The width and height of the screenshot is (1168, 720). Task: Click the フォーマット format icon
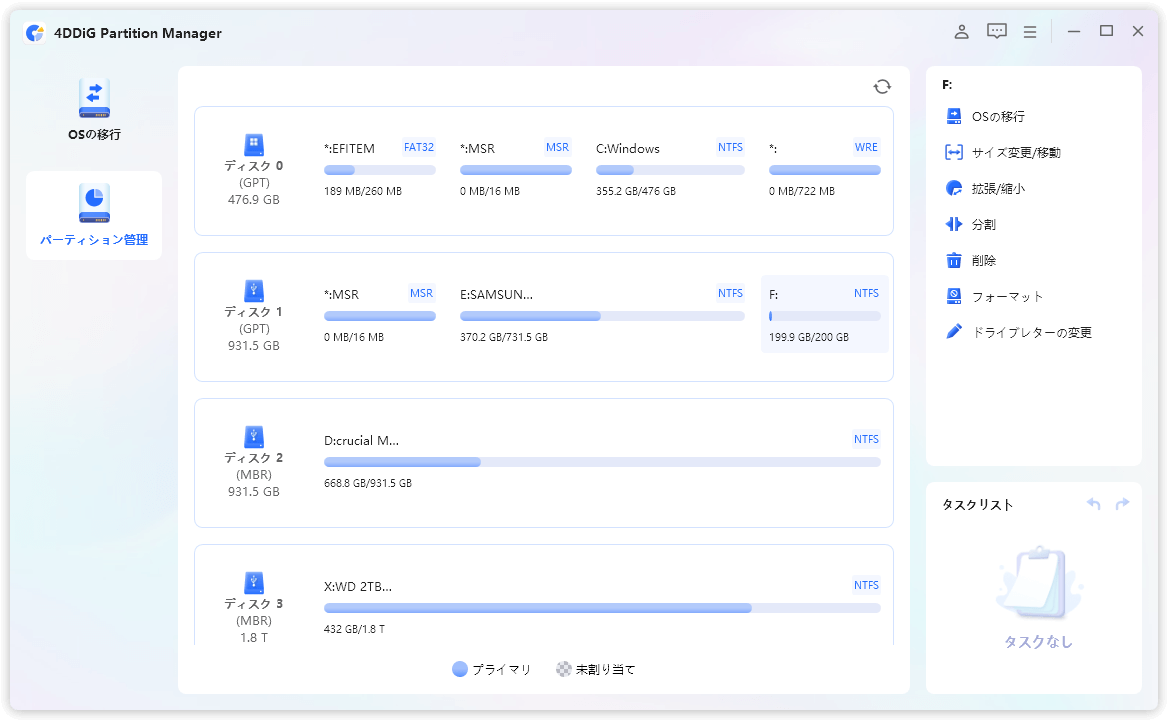[953, 296]
